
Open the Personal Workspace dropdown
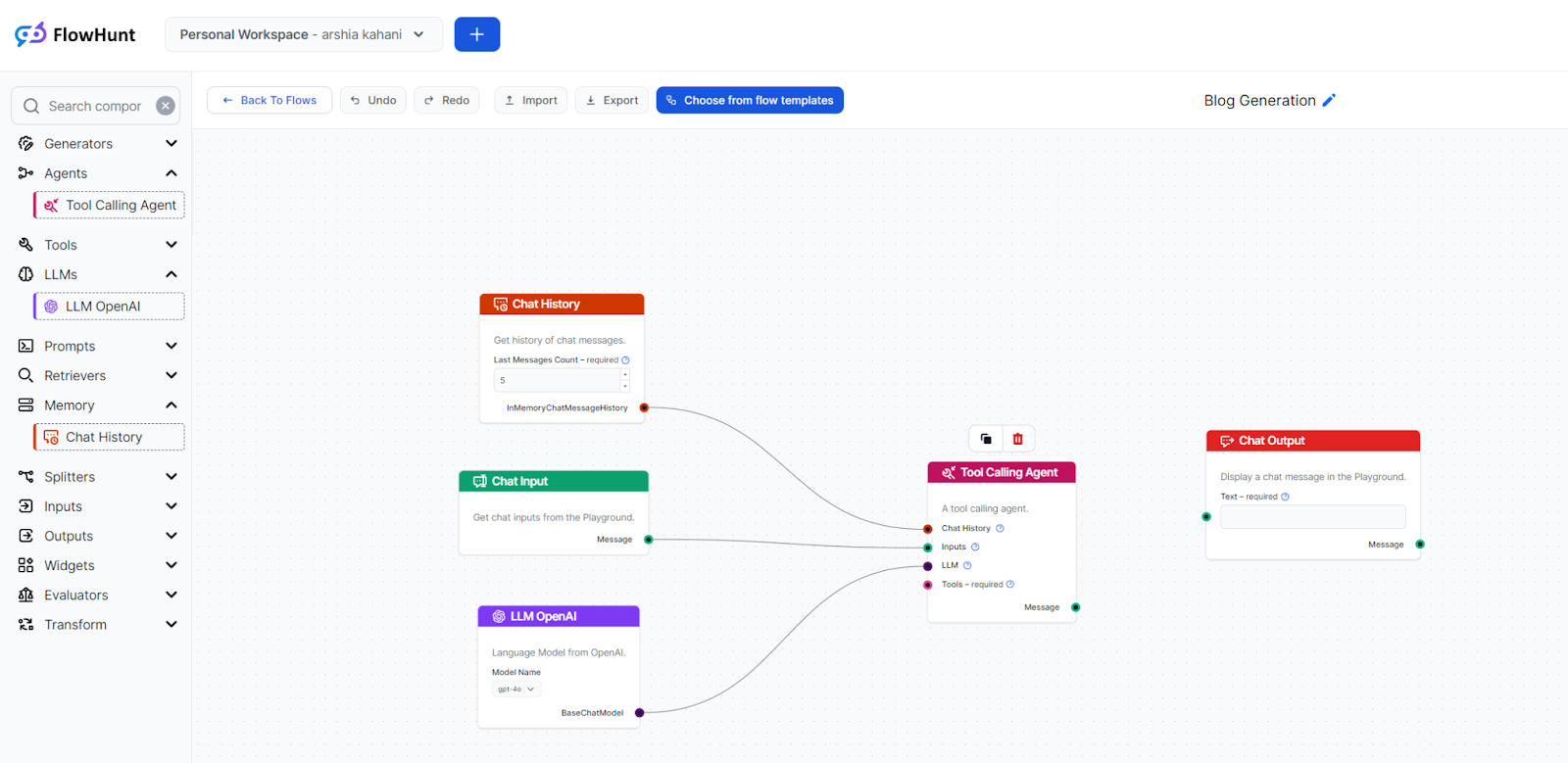coord(303,34)
